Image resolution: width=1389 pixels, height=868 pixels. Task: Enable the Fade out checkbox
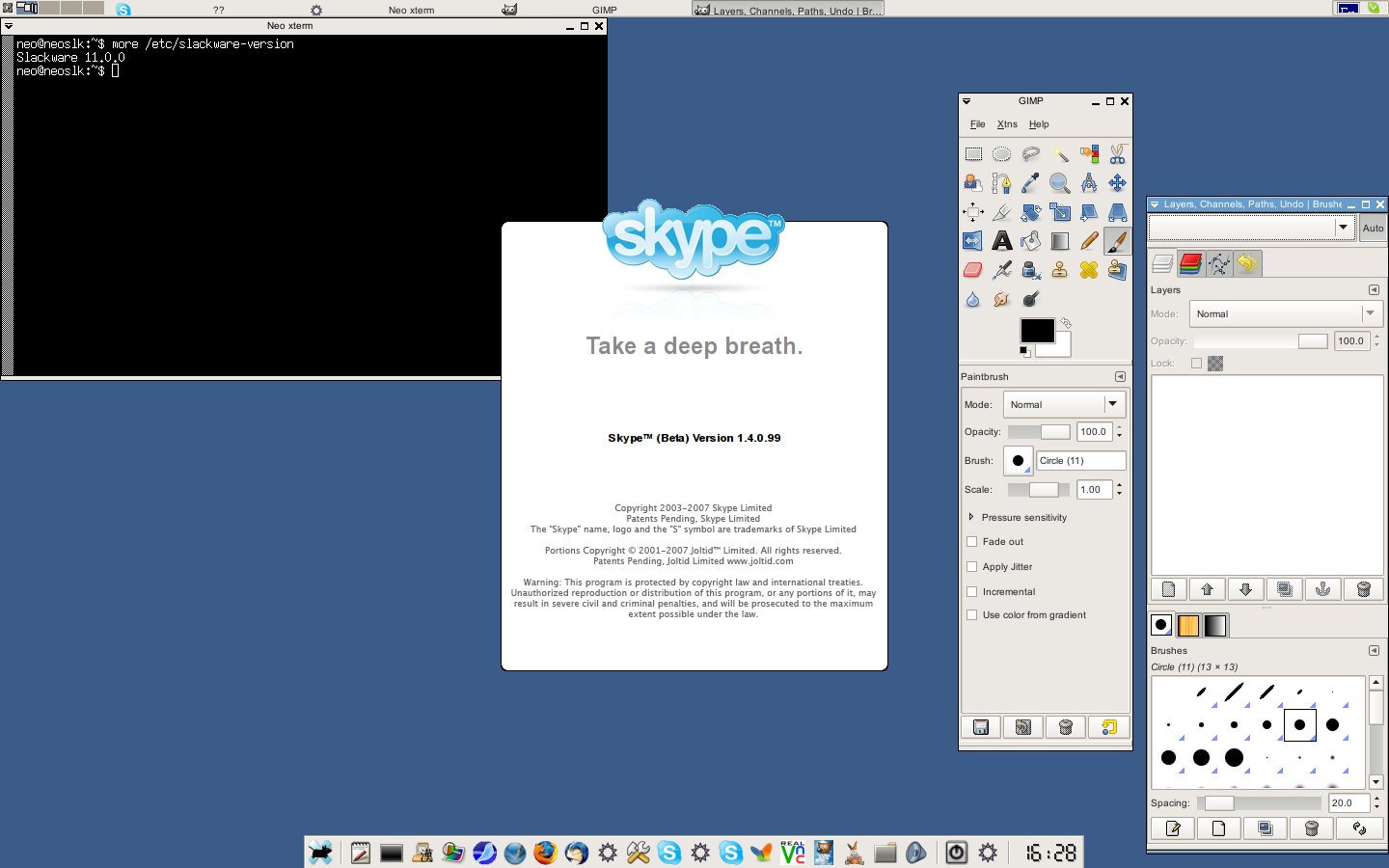[x=972, y=542]
